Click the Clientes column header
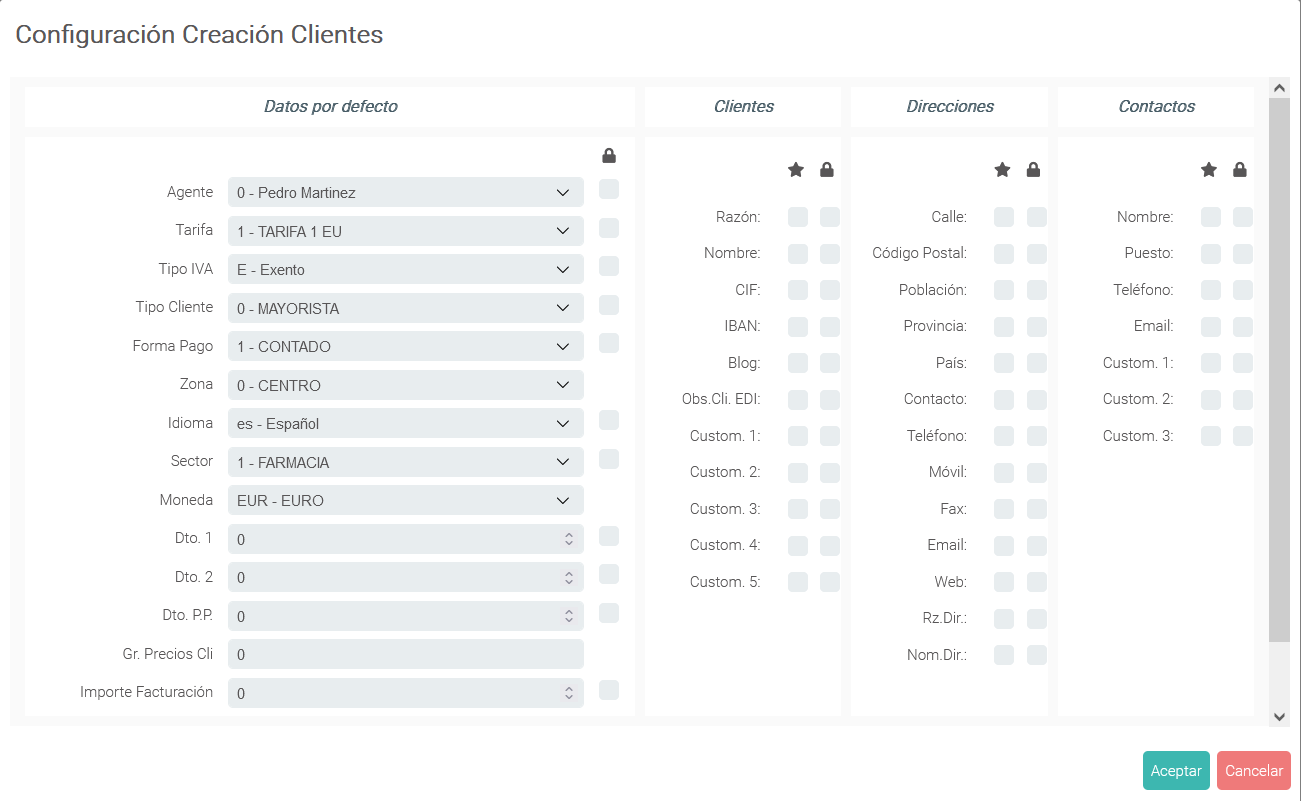The height and width of the screenshot is (801, 1301). click(743, 107)
